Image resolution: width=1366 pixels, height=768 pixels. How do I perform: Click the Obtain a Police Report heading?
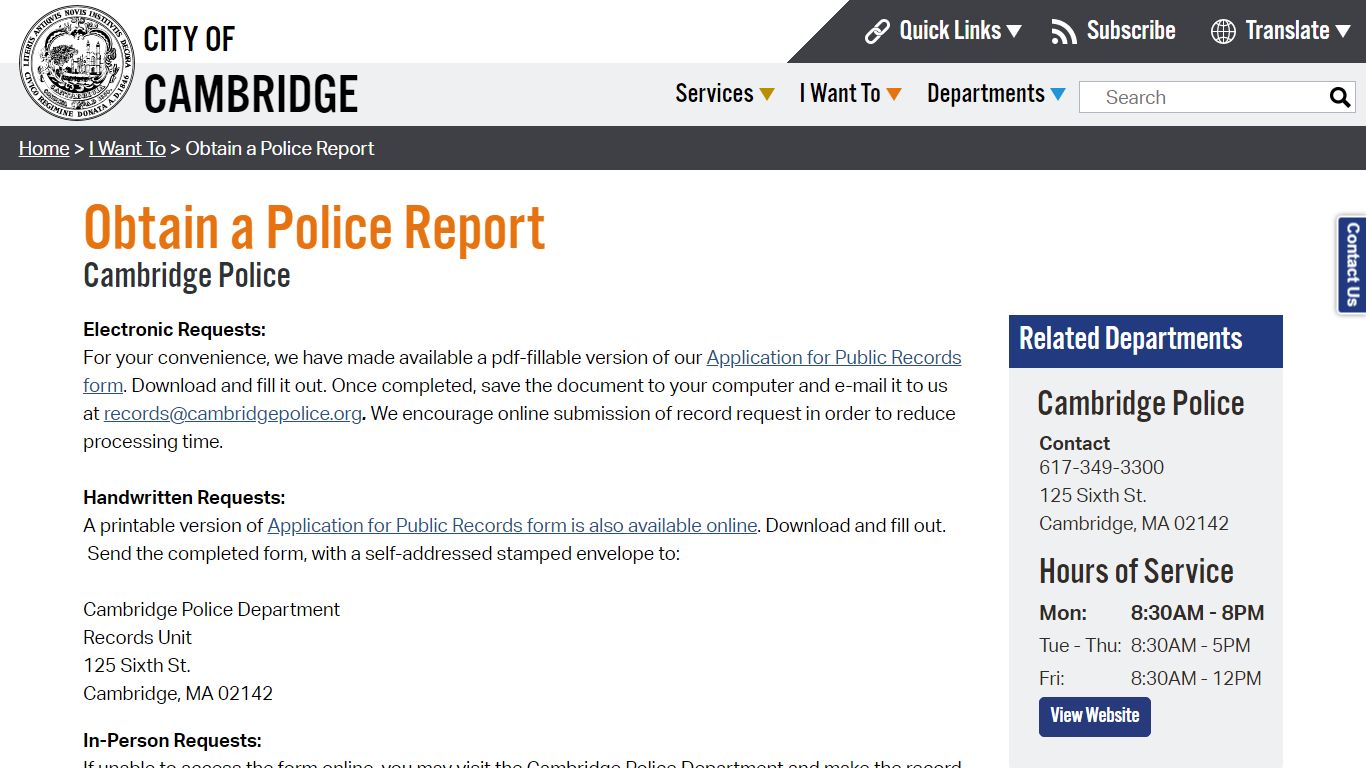[x=314, y=228]
